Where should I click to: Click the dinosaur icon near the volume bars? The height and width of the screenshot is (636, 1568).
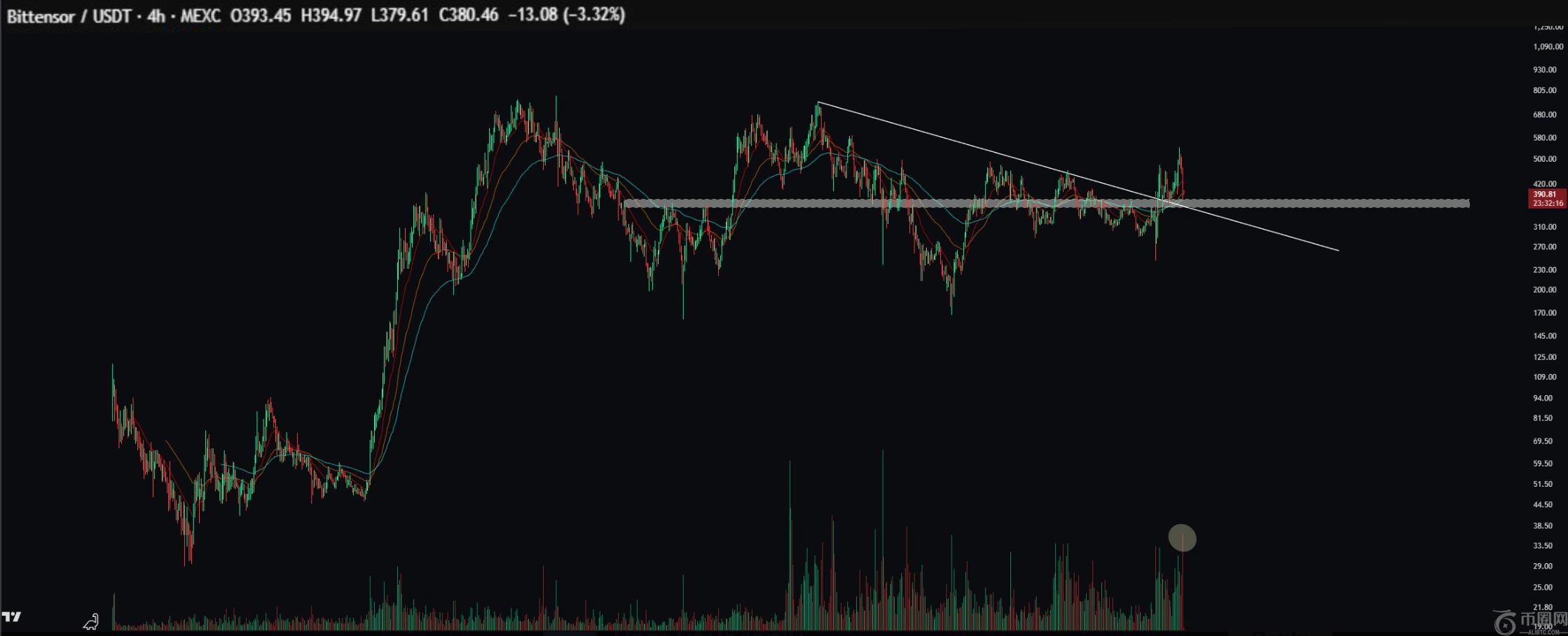click(x=91, y=621)
